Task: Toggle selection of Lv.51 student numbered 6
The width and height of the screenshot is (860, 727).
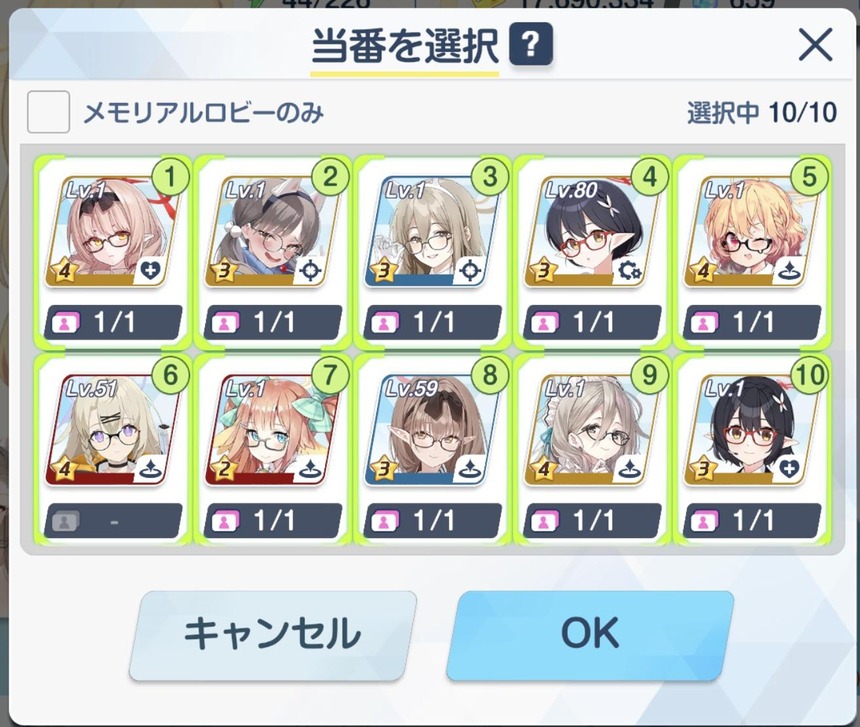Action: (x=112, y=450)
